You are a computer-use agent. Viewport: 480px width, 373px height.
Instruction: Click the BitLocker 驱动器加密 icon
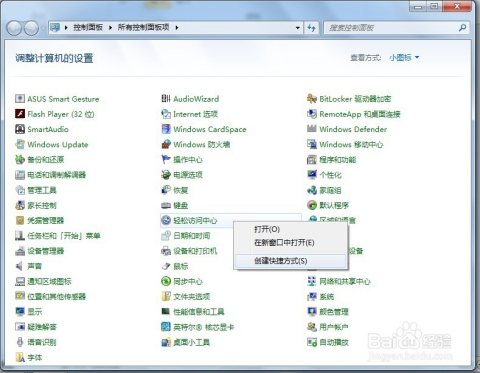point(312,99)
